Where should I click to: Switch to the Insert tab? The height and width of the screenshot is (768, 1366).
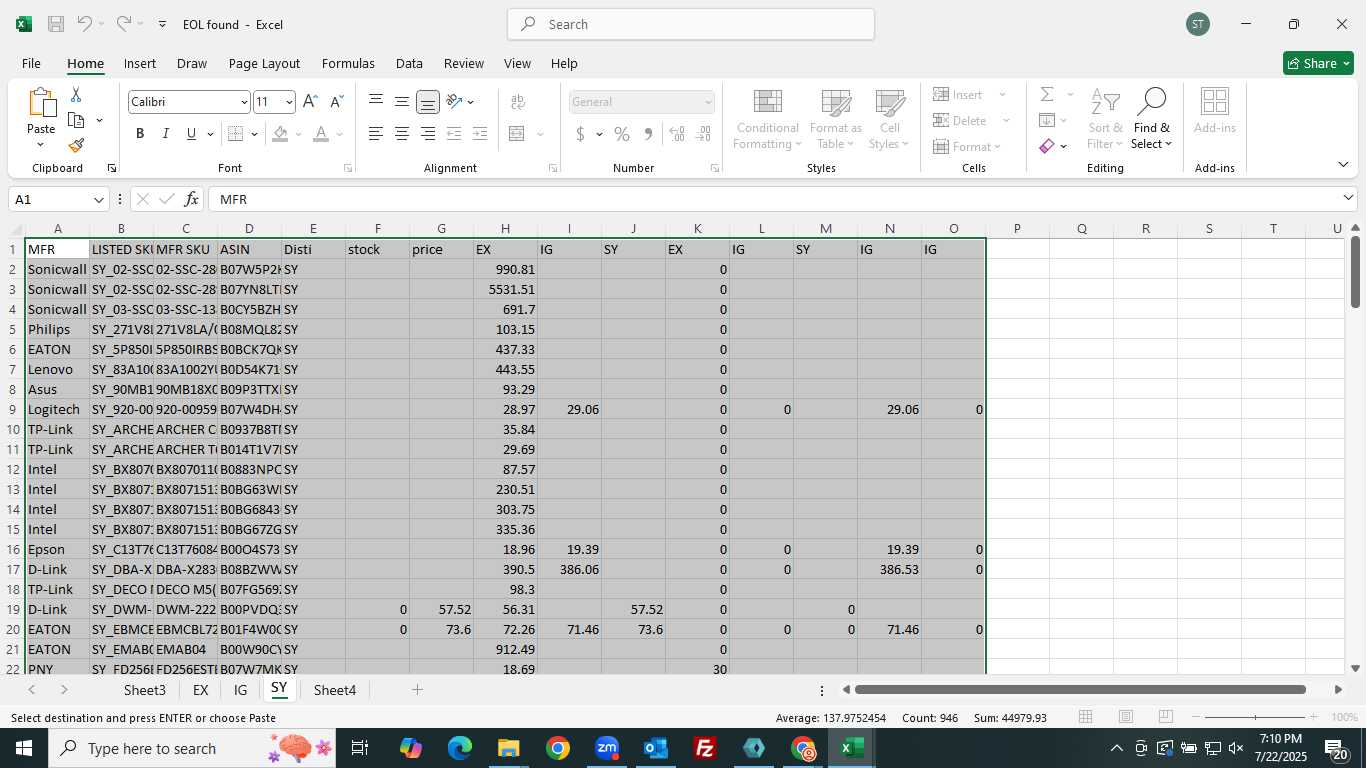[140, 63]
